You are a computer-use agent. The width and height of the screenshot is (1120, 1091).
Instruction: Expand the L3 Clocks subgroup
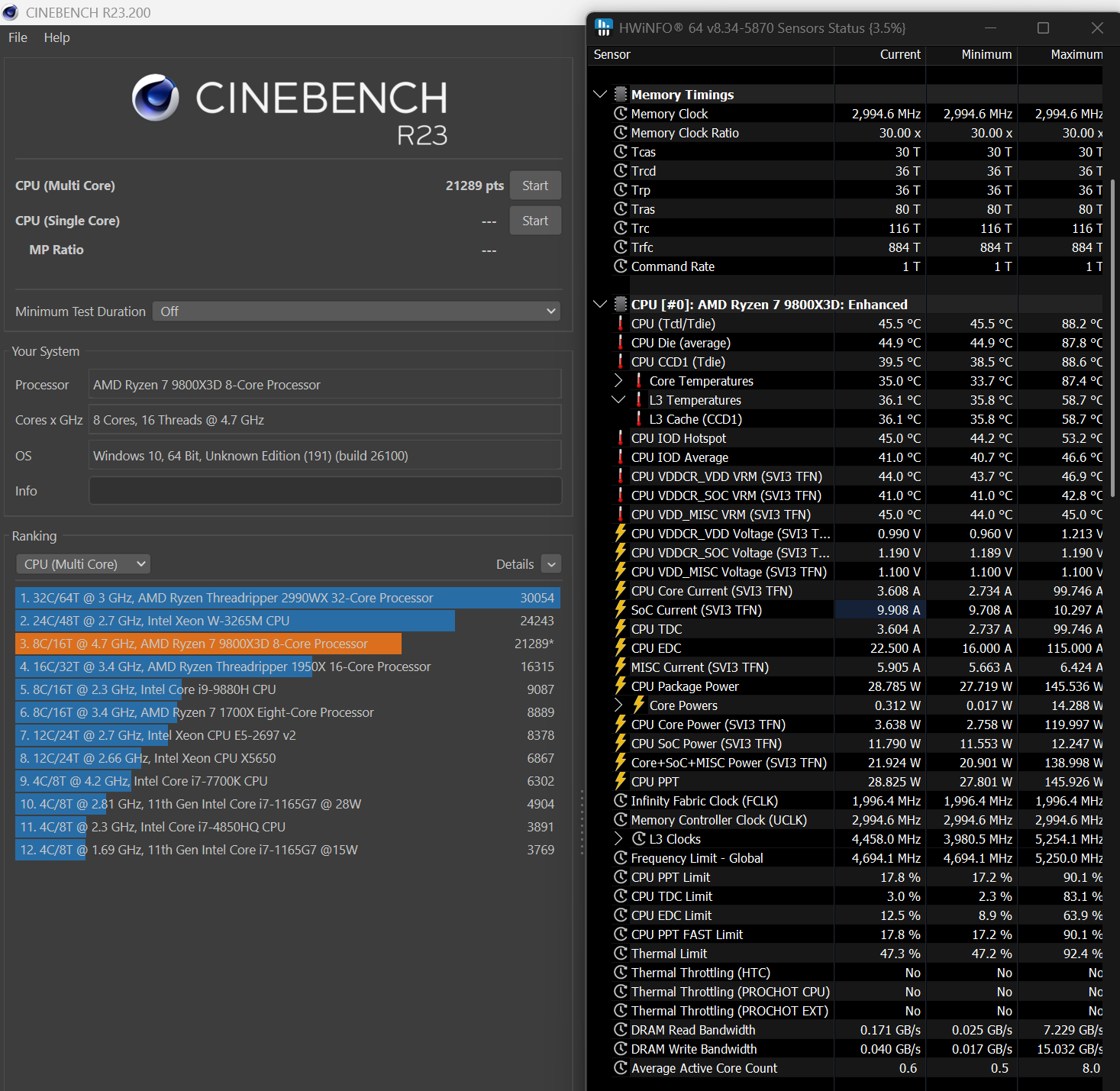point(618,838)
